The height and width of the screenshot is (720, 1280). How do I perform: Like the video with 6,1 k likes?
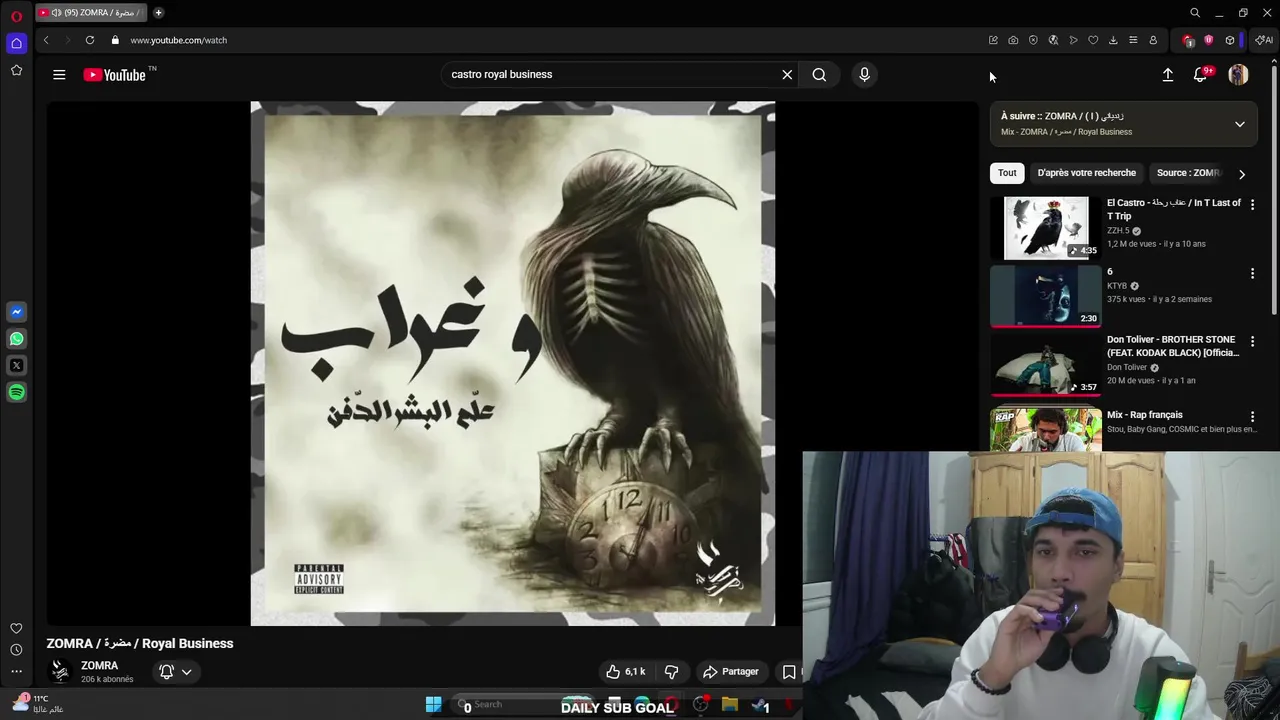[626, 672]
